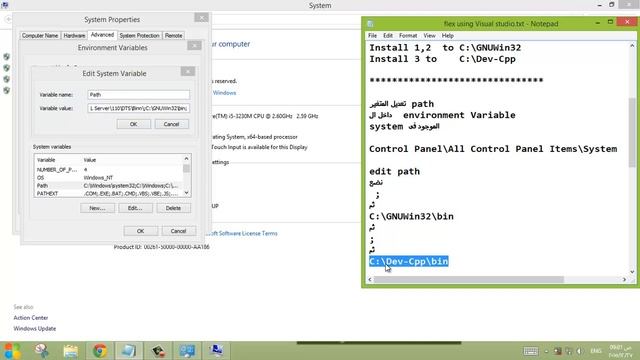The image size is (640, 360).
Task: Open the Windows Update link
Action: [x=35, y=329]
